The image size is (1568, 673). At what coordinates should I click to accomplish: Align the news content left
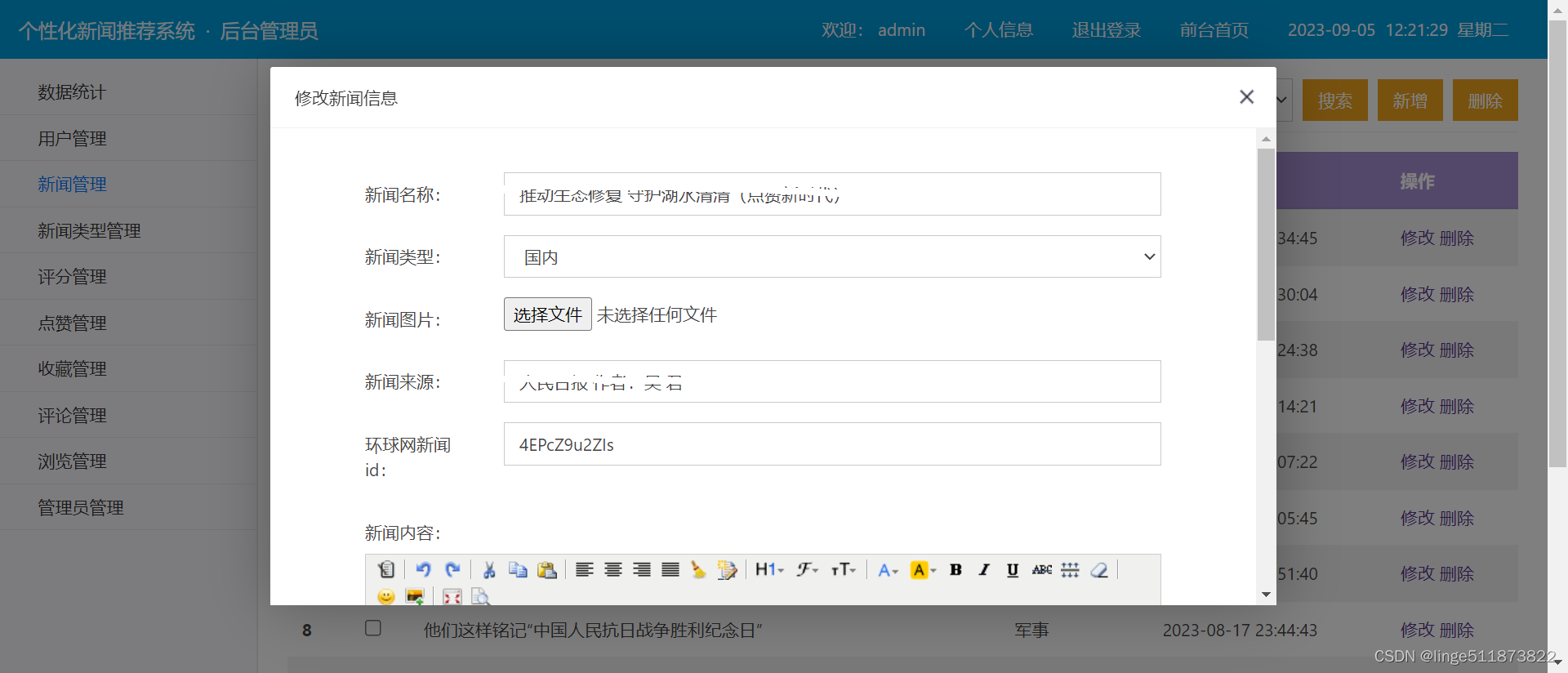tap(584, 569)
